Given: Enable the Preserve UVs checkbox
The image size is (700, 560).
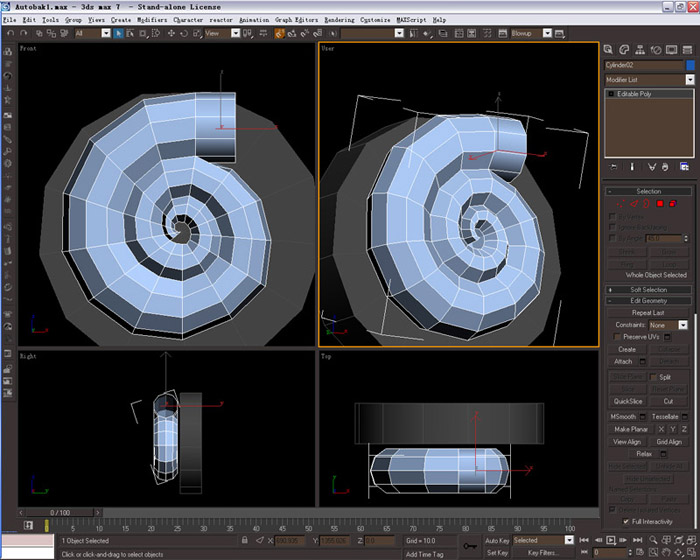Looking at the screenshot, I should 617,337.
